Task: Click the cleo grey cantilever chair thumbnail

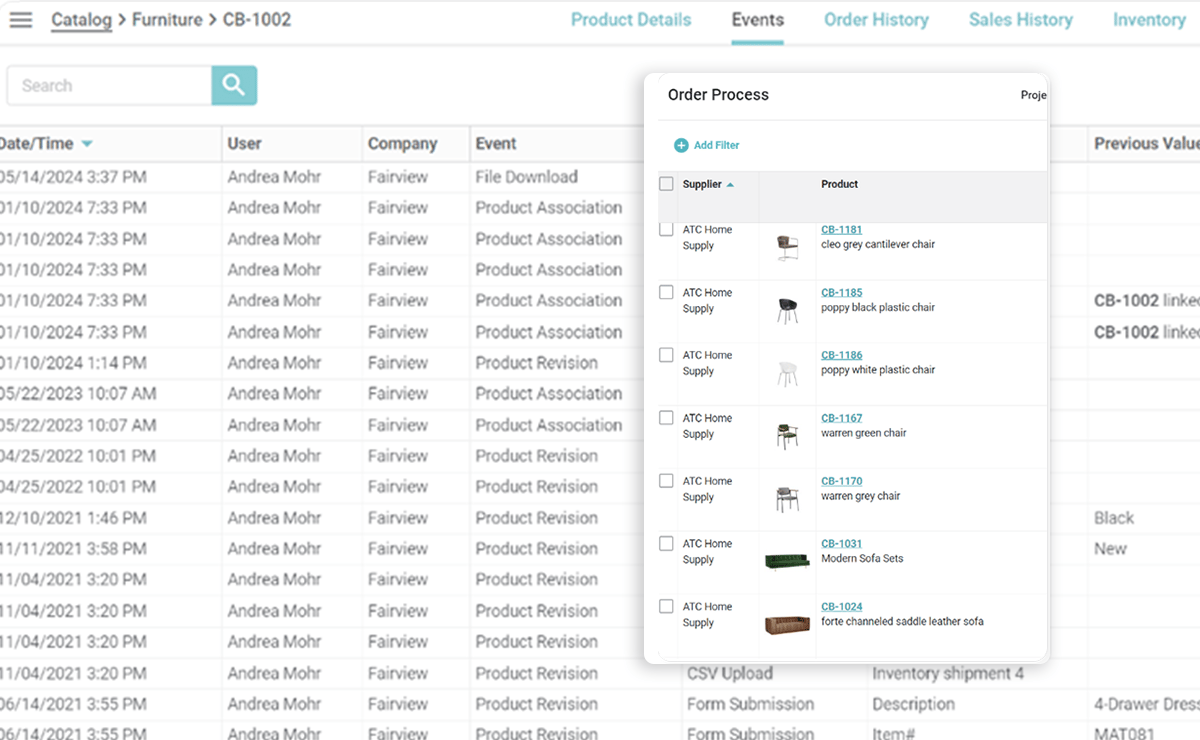Action: (787, 243)
